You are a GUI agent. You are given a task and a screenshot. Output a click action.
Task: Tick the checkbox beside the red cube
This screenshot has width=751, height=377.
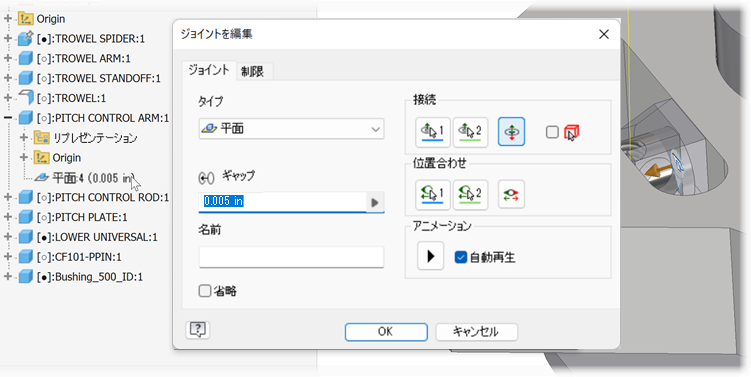click(552, 132)
